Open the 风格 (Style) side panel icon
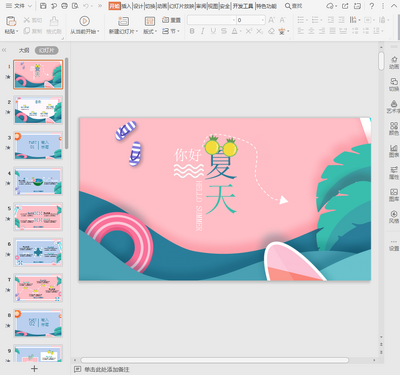Image resolution: width=400 pixels, height=375 pixels. [394, 216]
